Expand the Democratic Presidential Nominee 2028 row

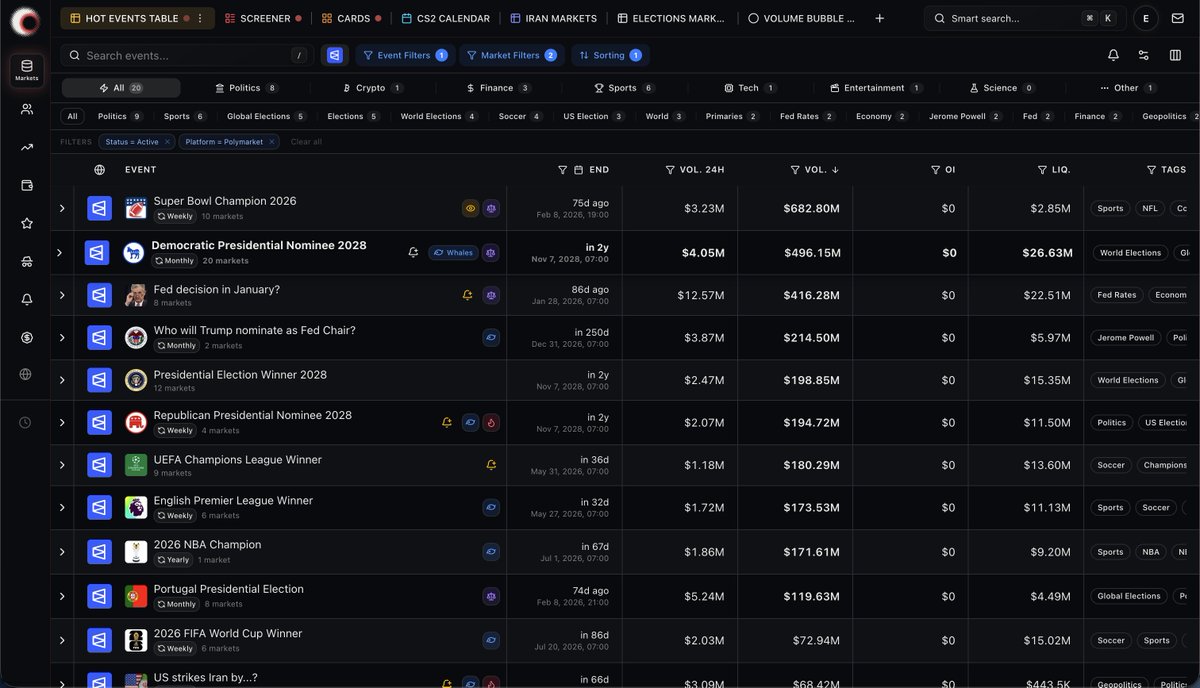(x=60, y=253)
